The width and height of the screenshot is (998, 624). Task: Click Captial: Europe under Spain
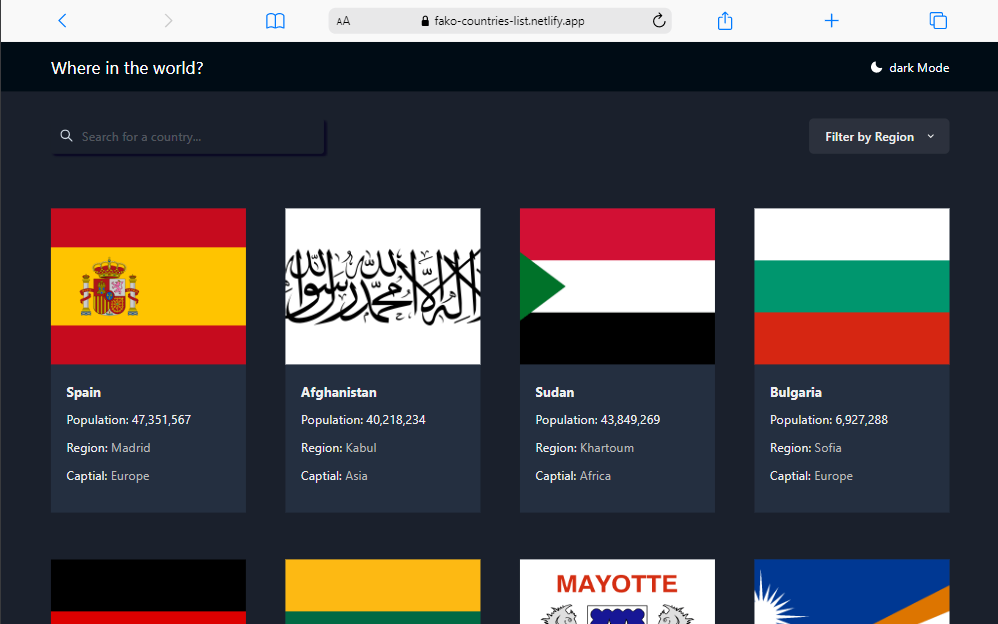point(108,476)
